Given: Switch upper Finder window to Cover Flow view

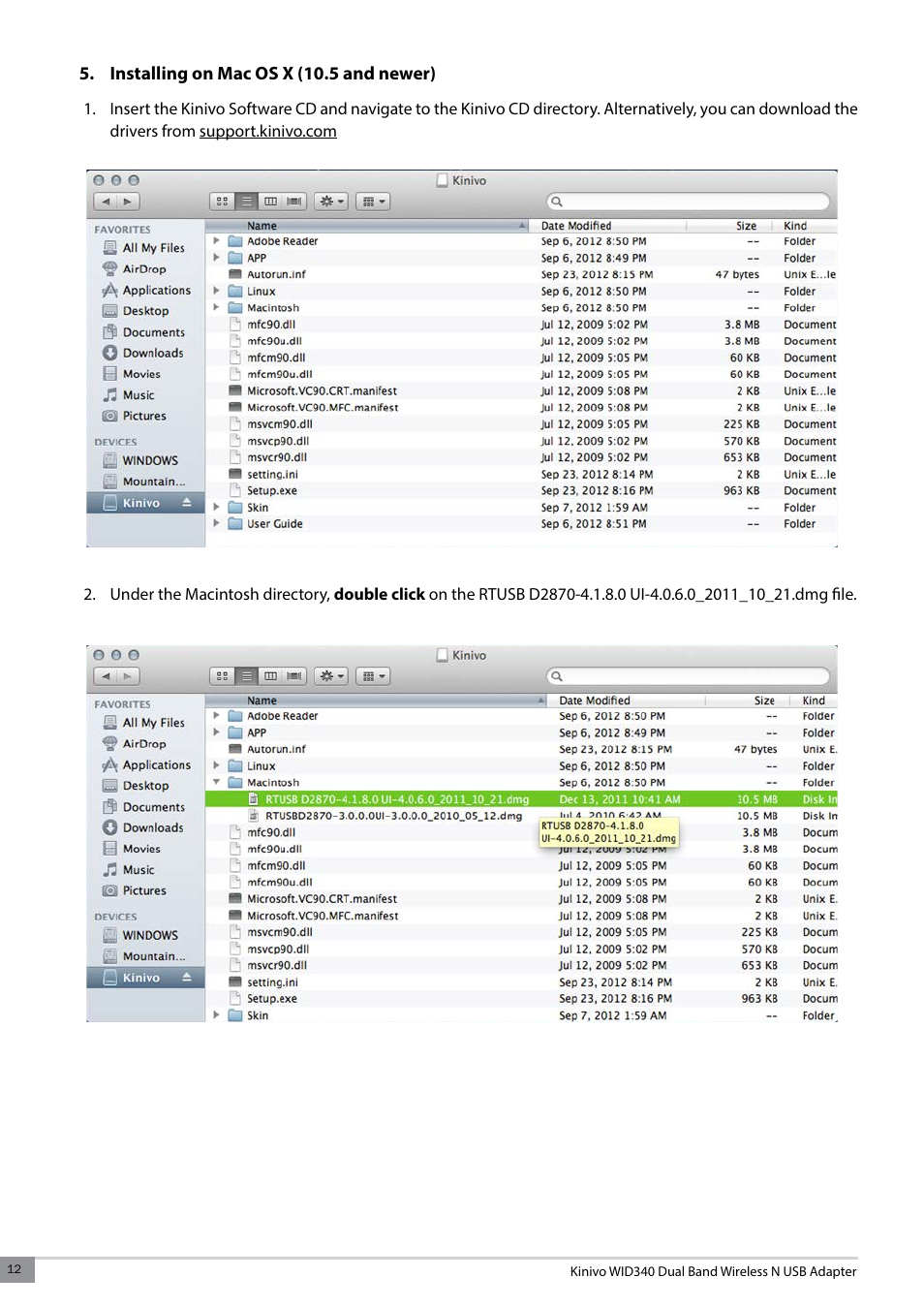Looking at the screenshot, I should (x=294, y=202).
